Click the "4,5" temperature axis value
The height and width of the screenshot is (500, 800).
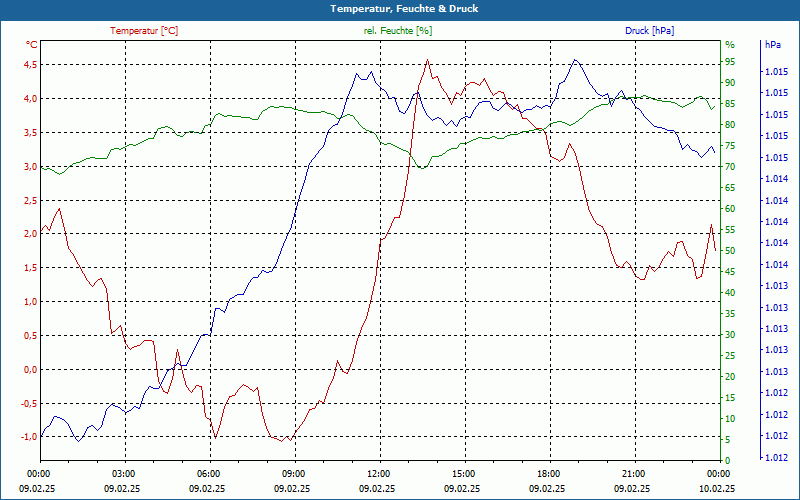(x=31, y=64)
